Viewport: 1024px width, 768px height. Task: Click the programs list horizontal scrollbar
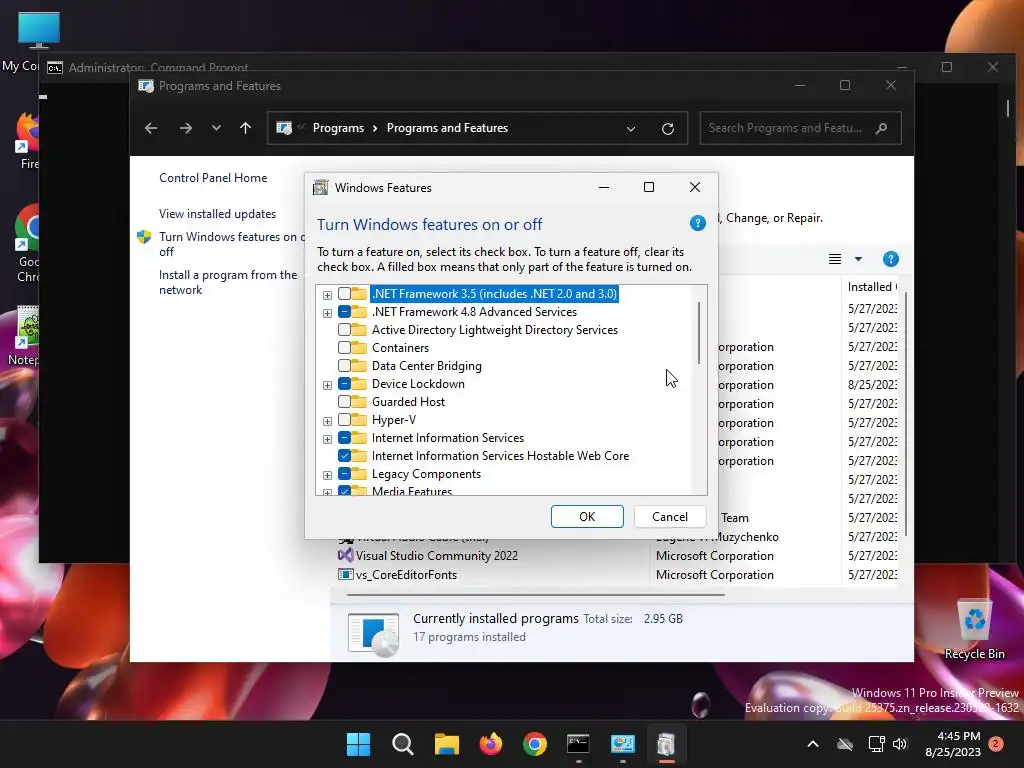pos(536,595)
